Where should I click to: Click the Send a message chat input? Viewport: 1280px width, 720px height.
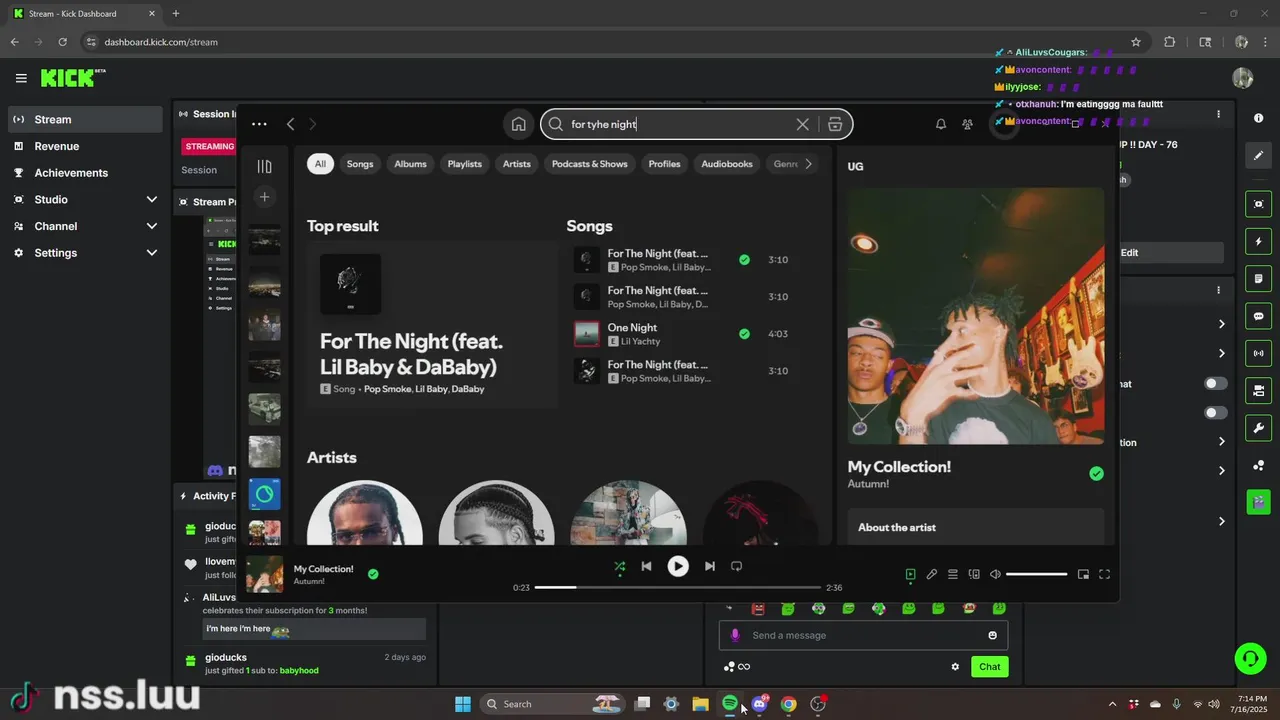coord(863,635)
